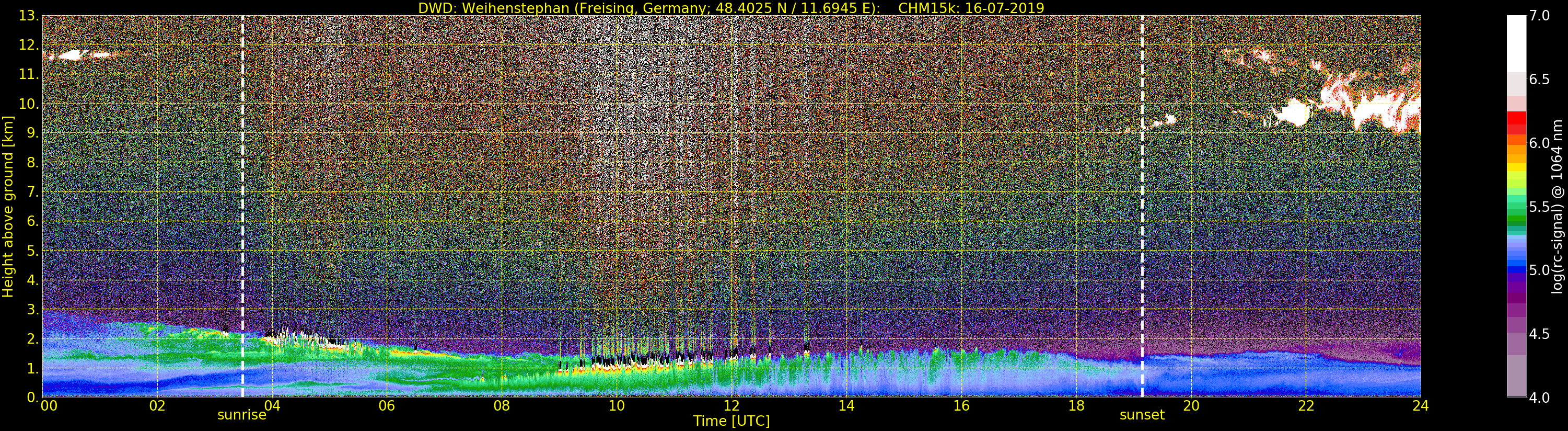The height and width of the screenshot is (431, 1568).
Task: Click the time tick label '04'
Action: (x=272, y=405)
